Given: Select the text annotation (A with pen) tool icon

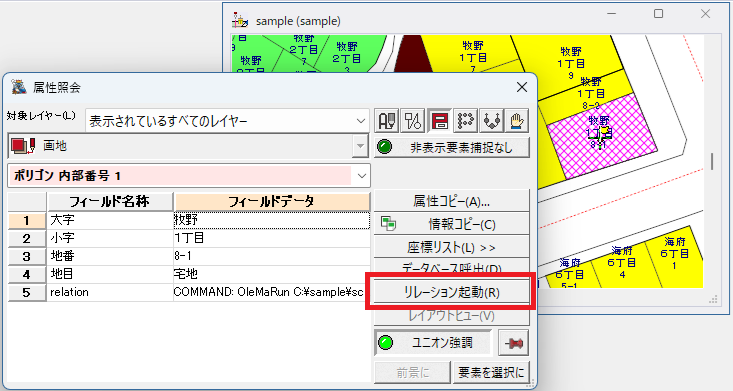Looking at the screenshot, I should [x=387, y=121].
